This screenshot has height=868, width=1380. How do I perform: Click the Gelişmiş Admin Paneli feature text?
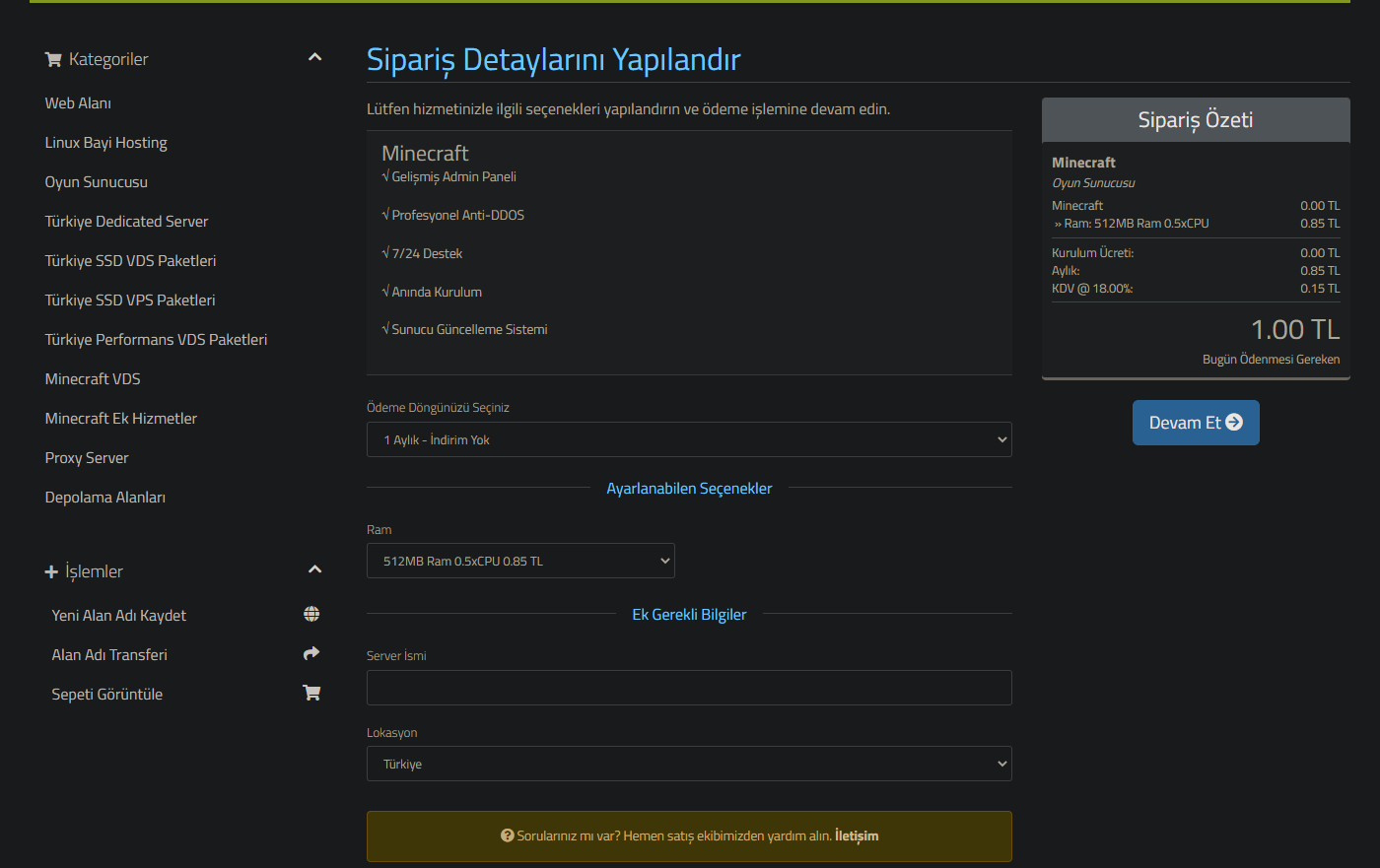coord(454,177)
